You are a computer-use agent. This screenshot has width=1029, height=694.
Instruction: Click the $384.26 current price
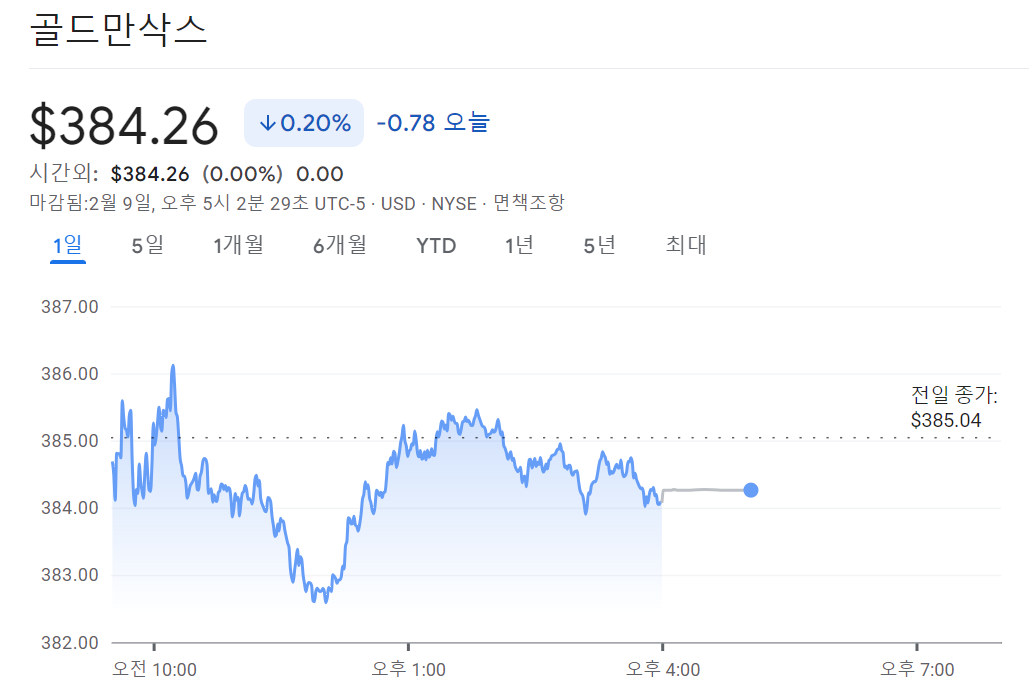tap(125, 121)
